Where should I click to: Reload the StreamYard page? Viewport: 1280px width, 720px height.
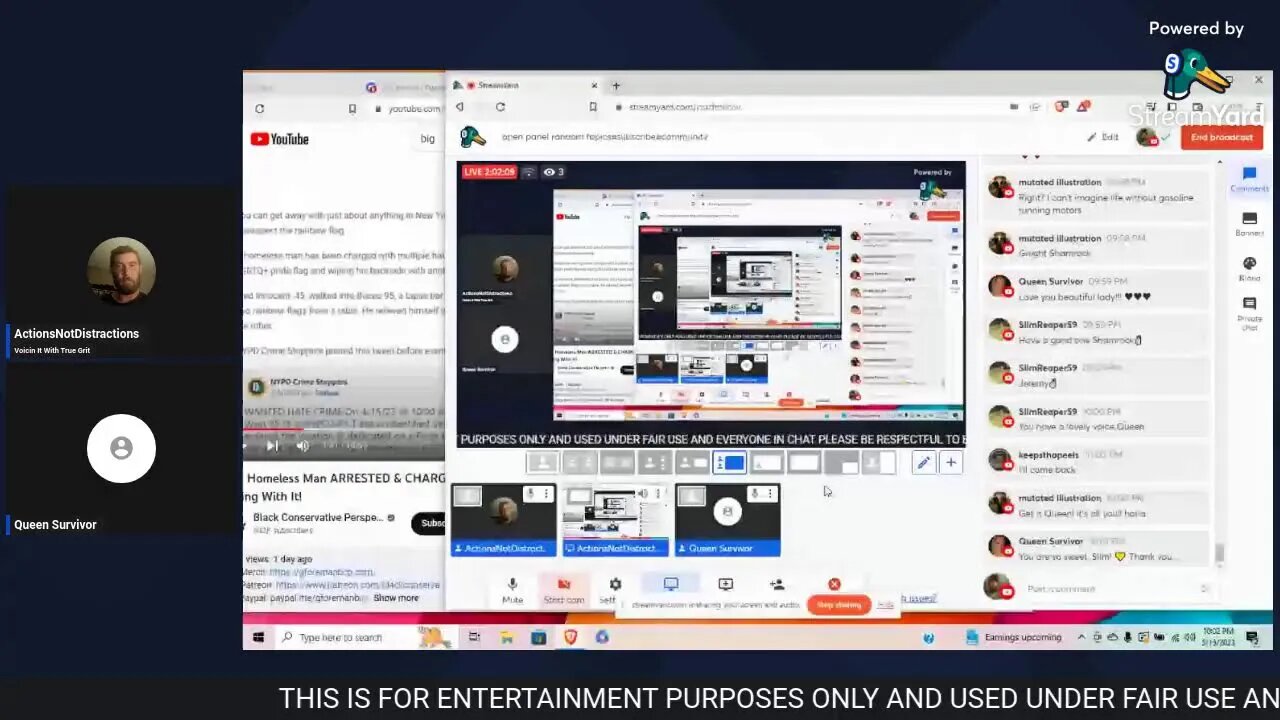[x=500, y=107]
